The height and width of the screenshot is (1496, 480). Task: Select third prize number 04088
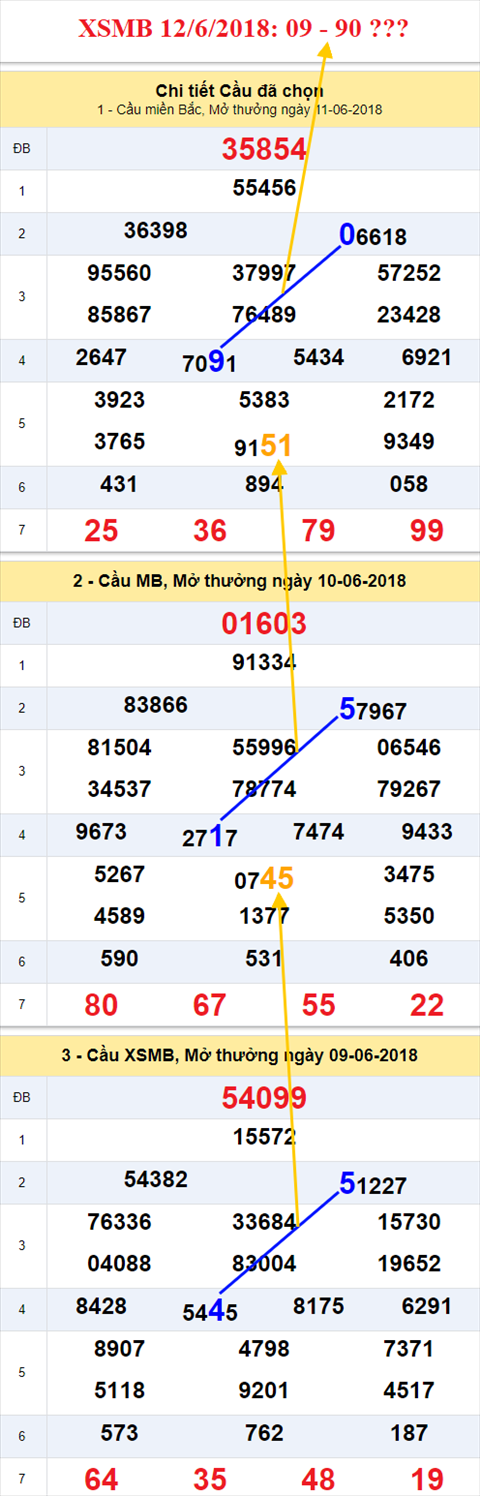[119, 1264]
